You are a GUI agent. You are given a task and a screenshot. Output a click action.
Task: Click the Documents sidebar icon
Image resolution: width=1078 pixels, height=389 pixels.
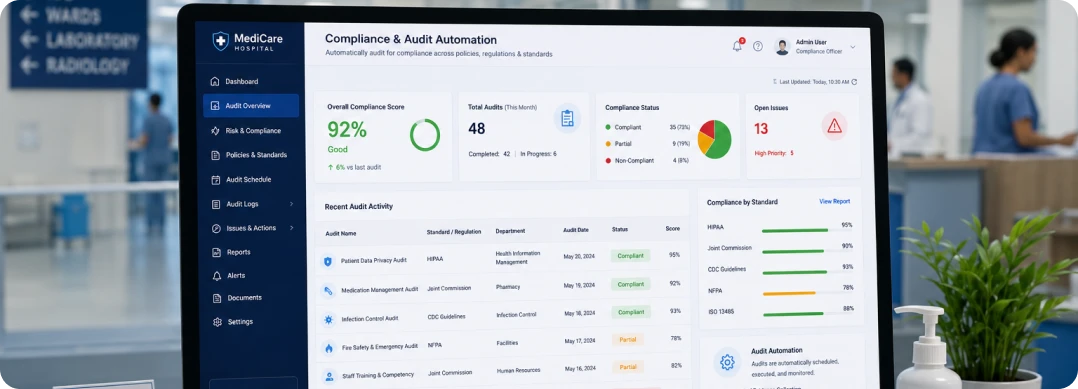(x=217, y=298)
